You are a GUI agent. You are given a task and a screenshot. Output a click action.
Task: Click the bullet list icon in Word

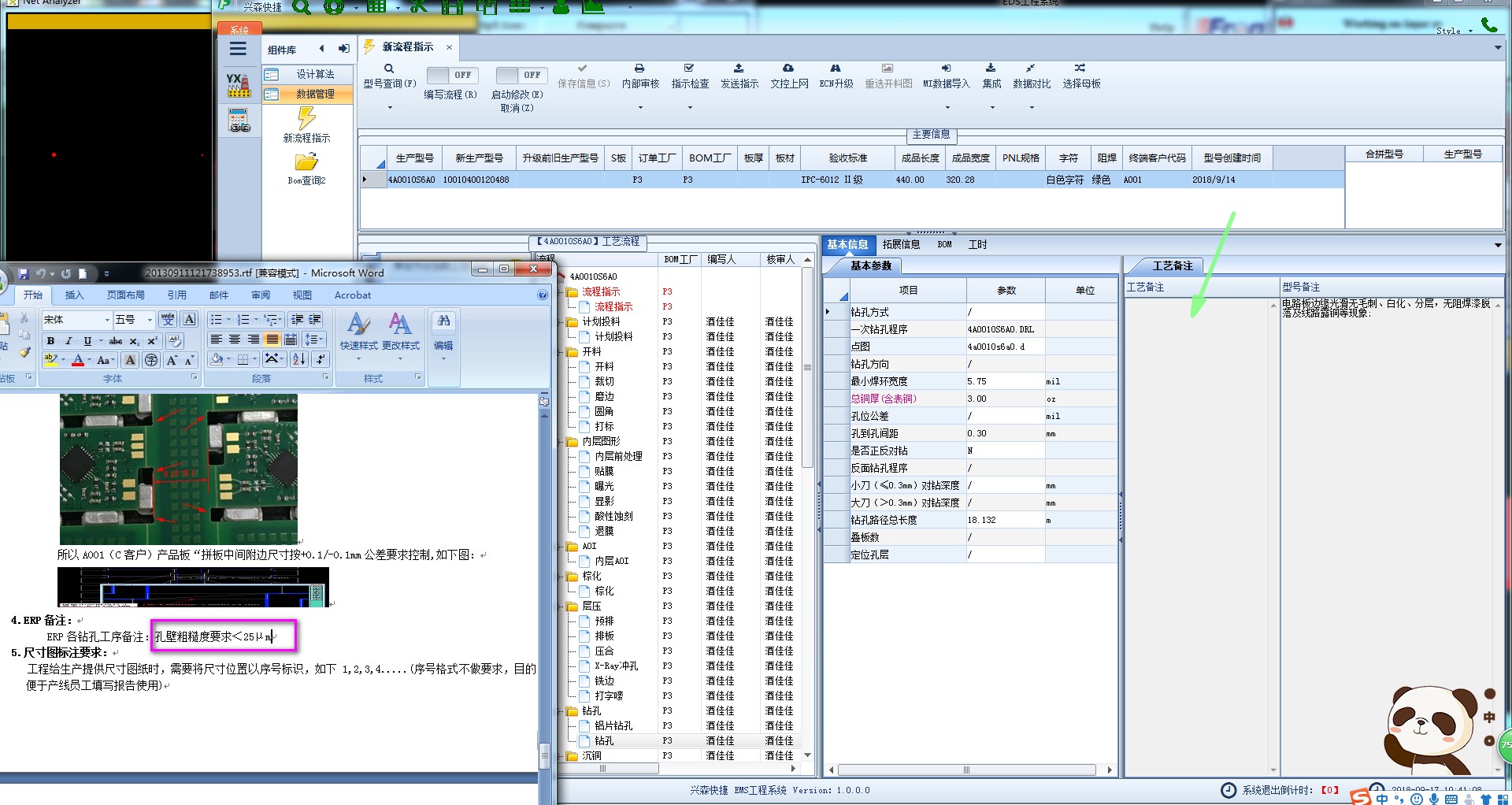(x=217, y=320)
